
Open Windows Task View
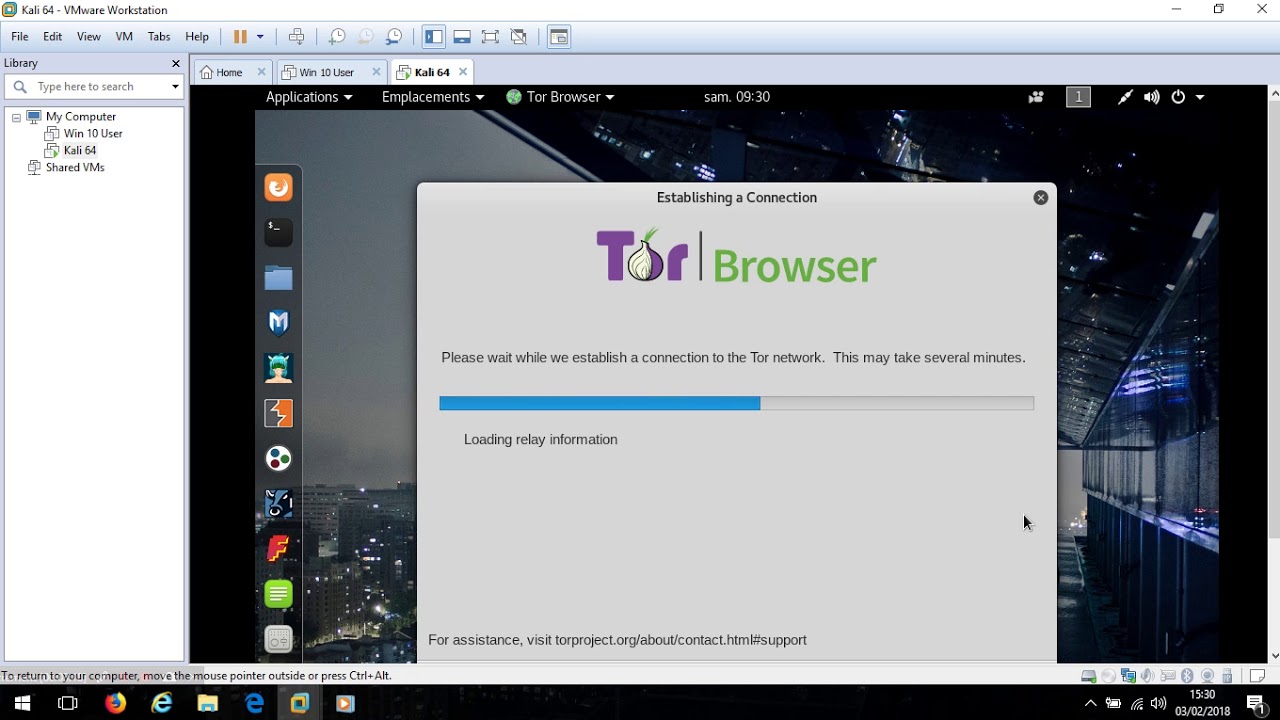point(68,703)
